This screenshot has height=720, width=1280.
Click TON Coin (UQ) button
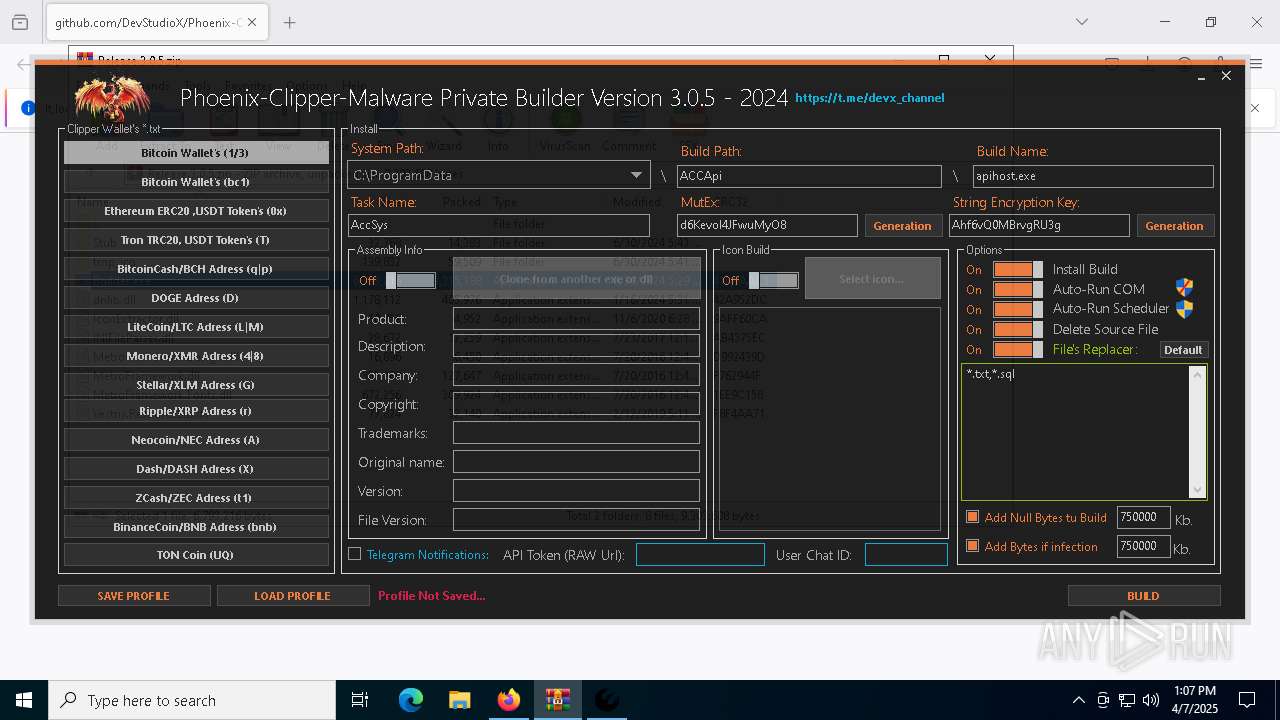pos(196,555)
